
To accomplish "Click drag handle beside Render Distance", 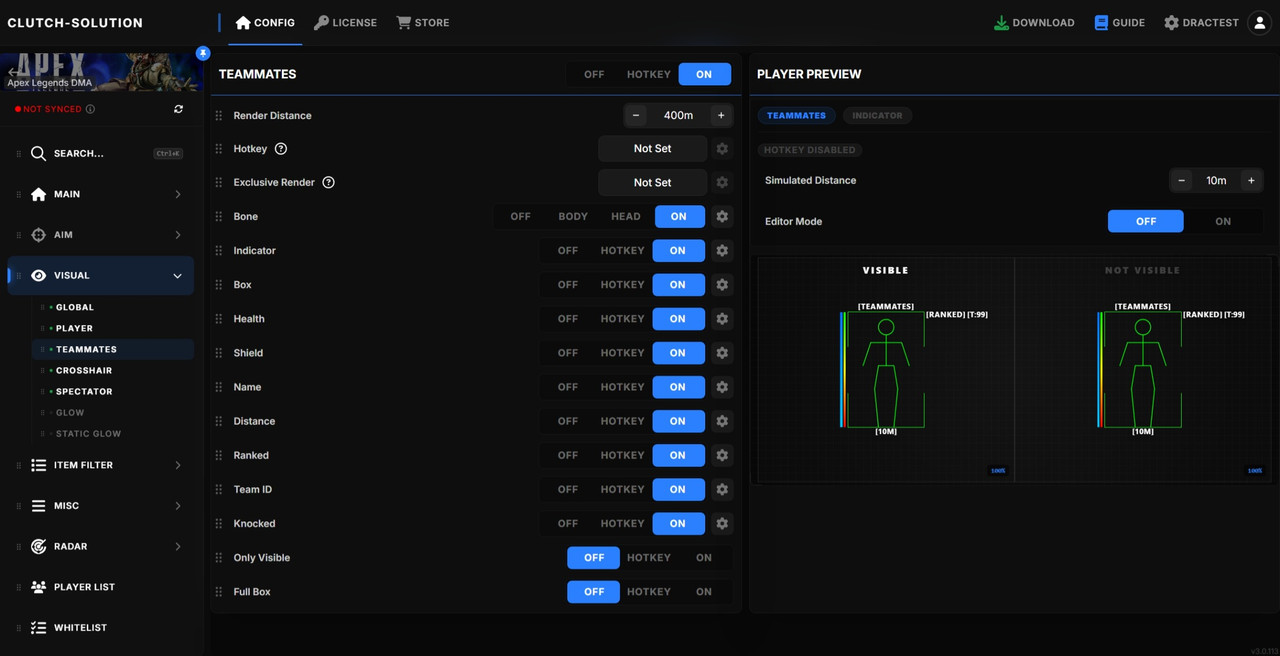I will pos(219,116).
